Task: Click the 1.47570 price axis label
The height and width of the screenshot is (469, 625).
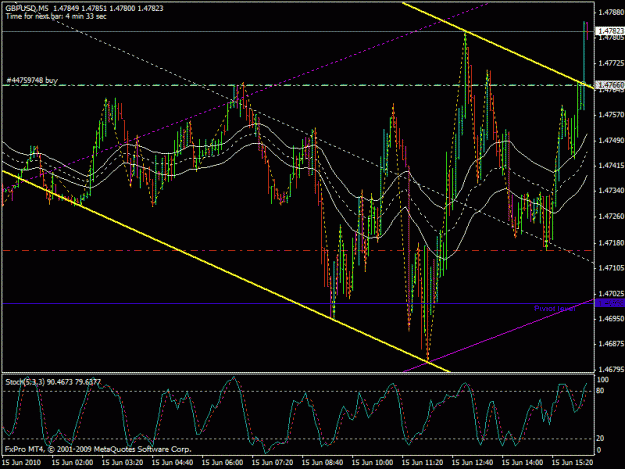Action: click(611, 115)
